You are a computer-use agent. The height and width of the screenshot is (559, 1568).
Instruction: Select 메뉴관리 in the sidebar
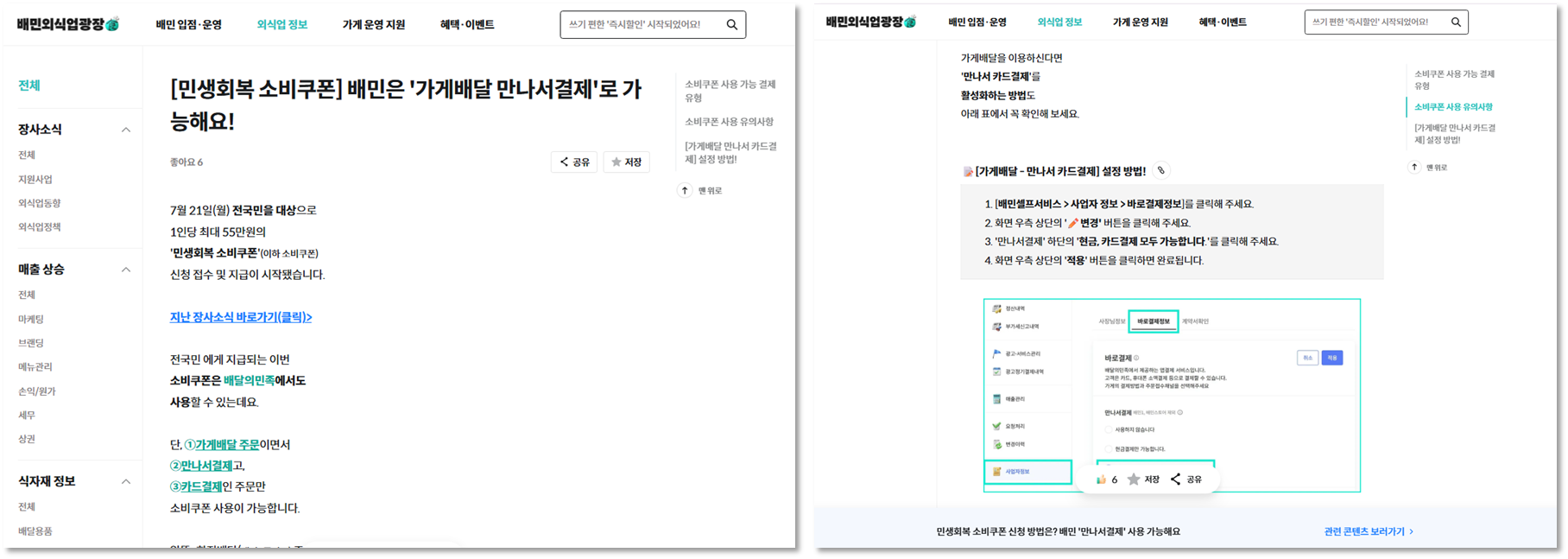pos(35,366)
